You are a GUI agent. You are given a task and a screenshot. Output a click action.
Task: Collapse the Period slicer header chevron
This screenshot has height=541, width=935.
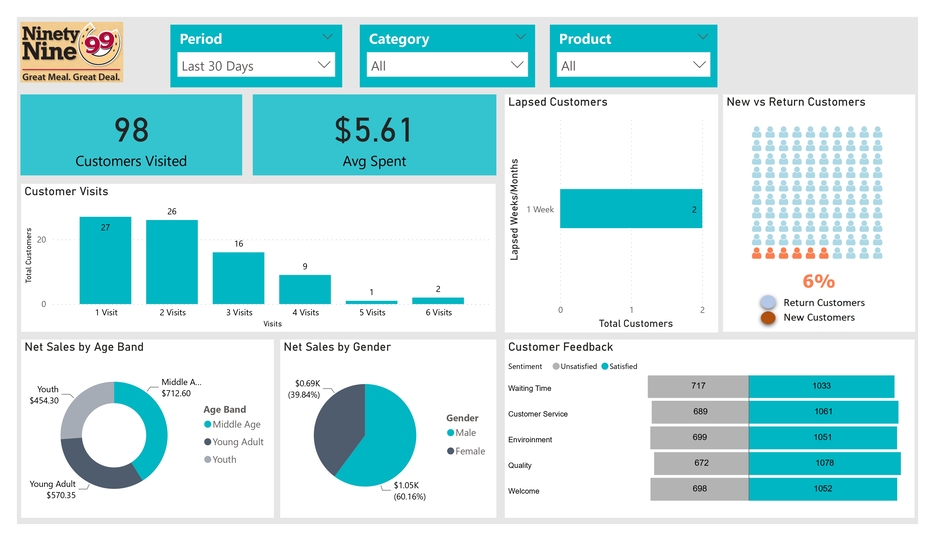(x=329, y=37)
